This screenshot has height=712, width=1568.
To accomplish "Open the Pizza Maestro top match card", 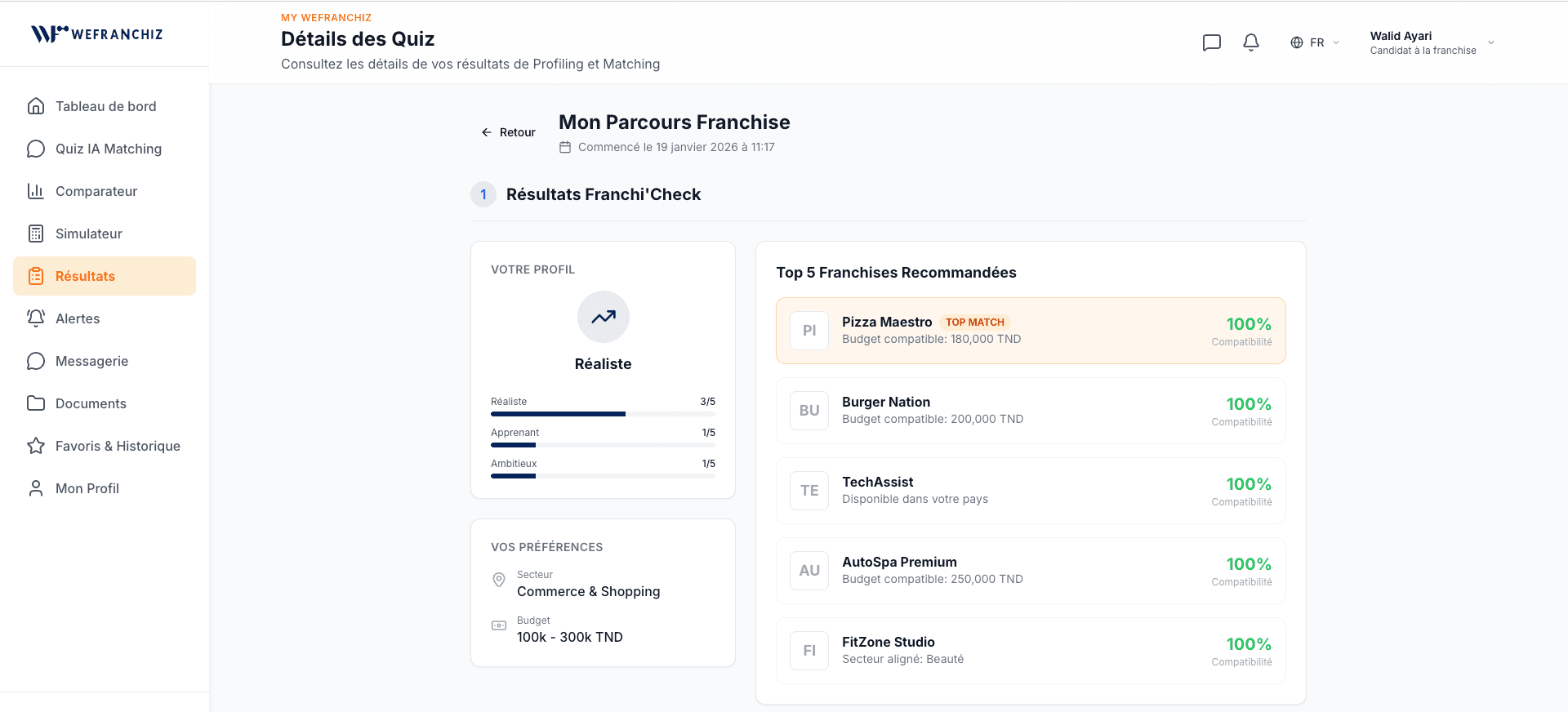I will (x=1031, y=331).
